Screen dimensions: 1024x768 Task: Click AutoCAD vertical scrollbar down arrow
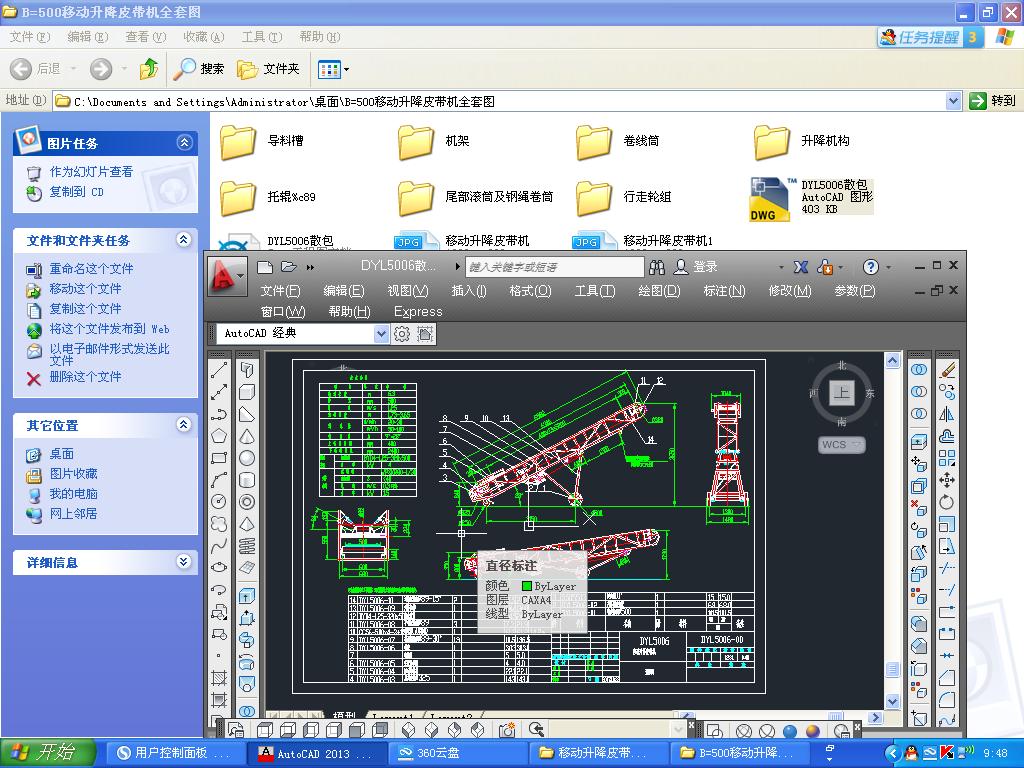coord(892,701)
